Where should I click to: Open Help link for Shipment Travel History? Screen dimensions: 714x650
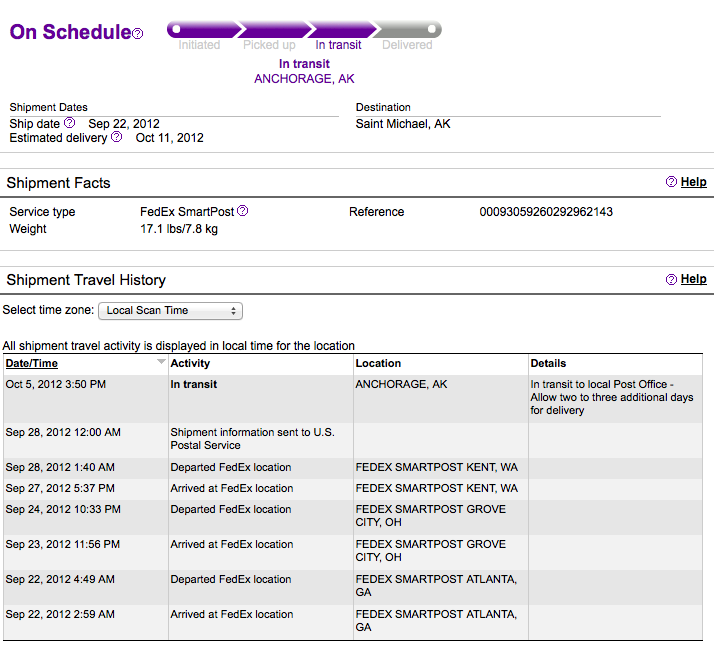coord(694,279)
